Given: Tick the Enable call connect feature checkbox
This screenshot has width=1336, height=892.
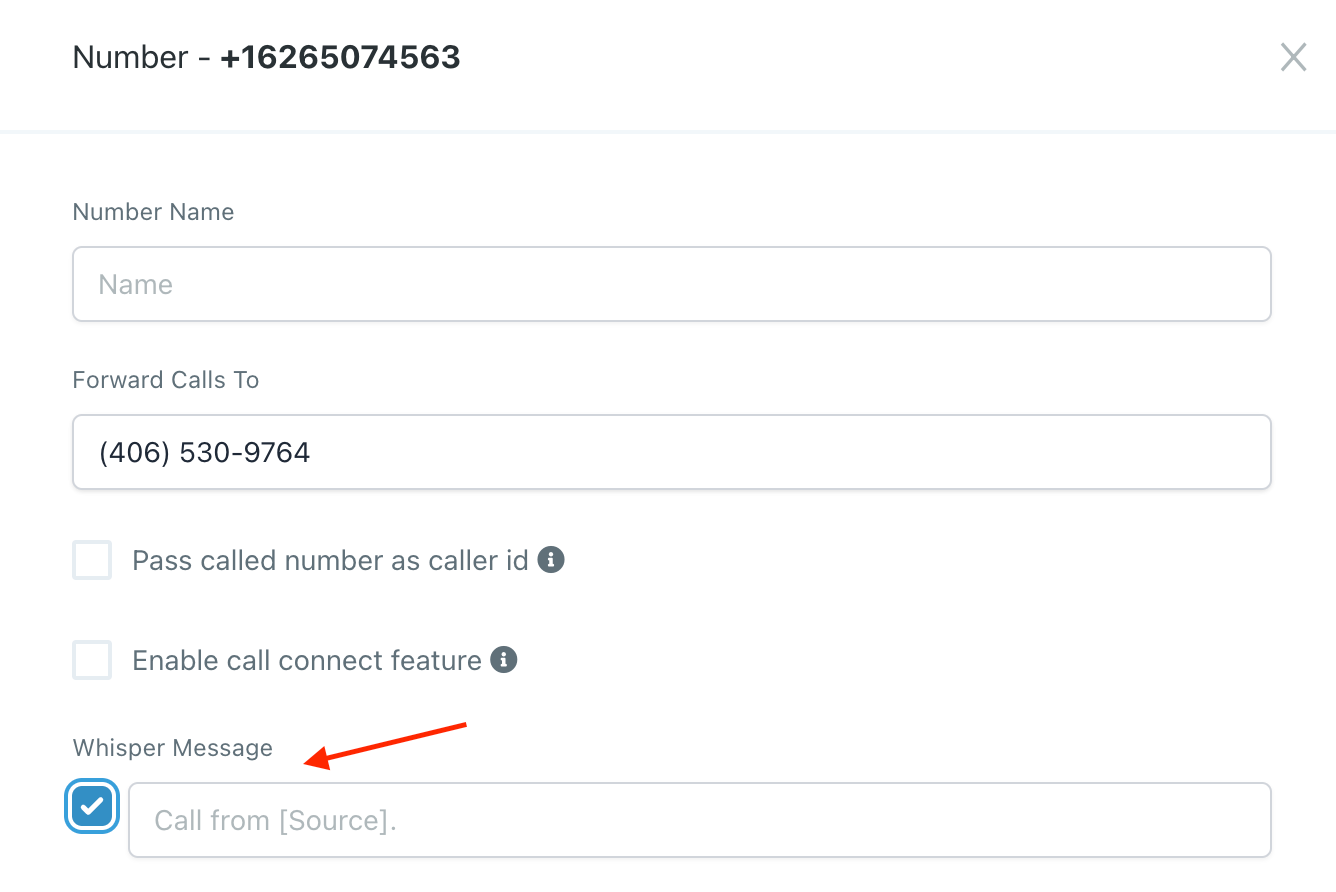Looking at the screenshot, I should (92, 660).
